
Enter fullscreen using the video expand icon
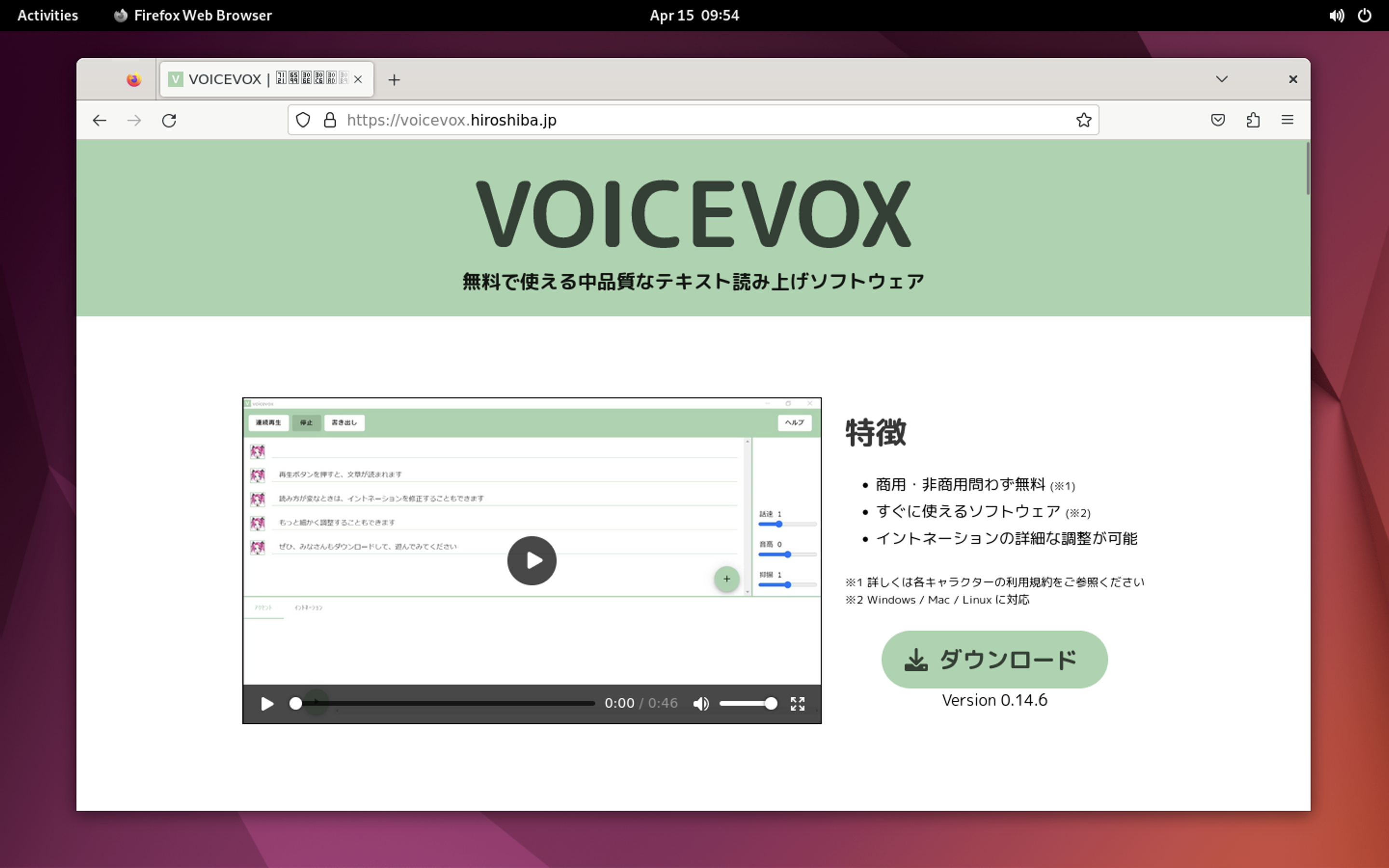797,703
